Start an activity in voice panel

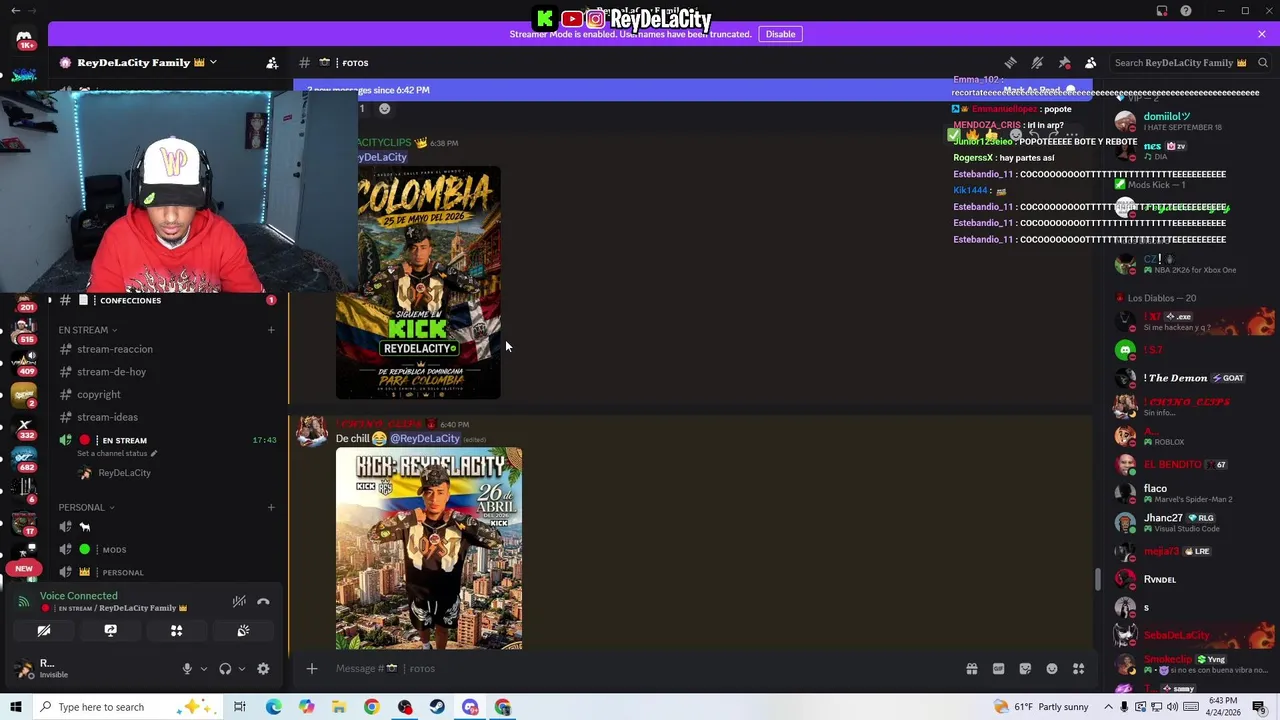(176, 631)
